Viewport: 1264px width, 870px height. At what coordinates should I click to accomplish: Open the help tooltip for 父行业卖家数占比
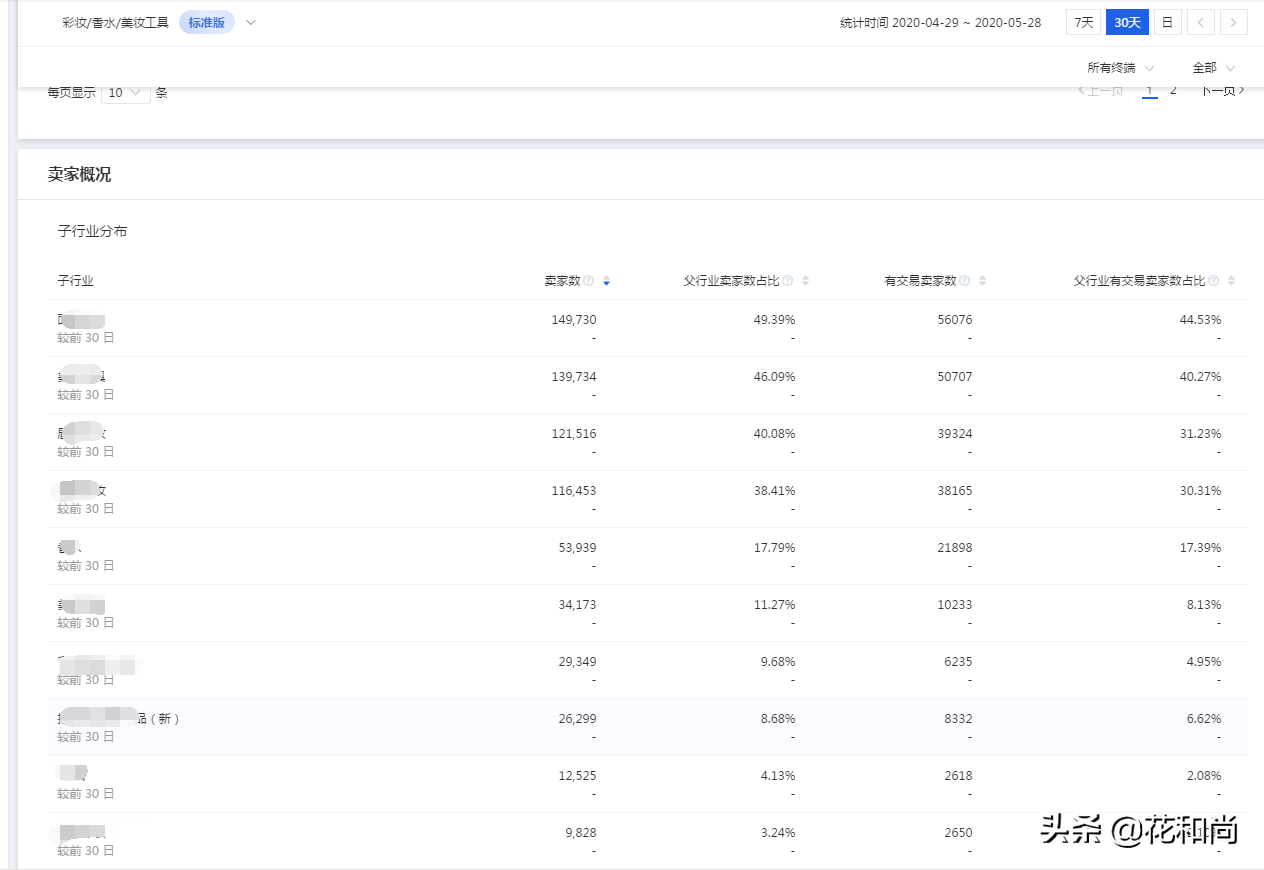(x=789, y=281)
